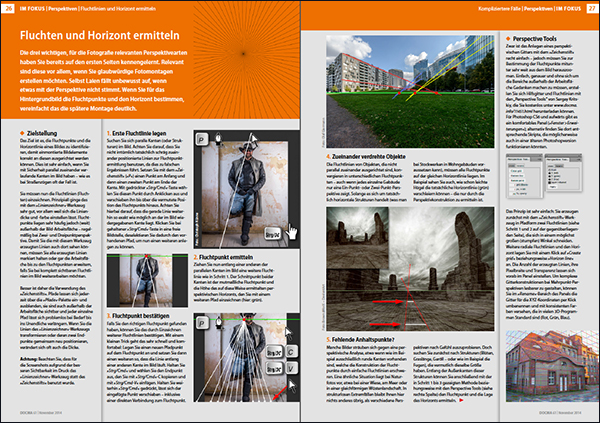Screen dimensions: 600x423
Task: Open the cowboy photo with fanned white lines
Action: (x=246, y=357)
